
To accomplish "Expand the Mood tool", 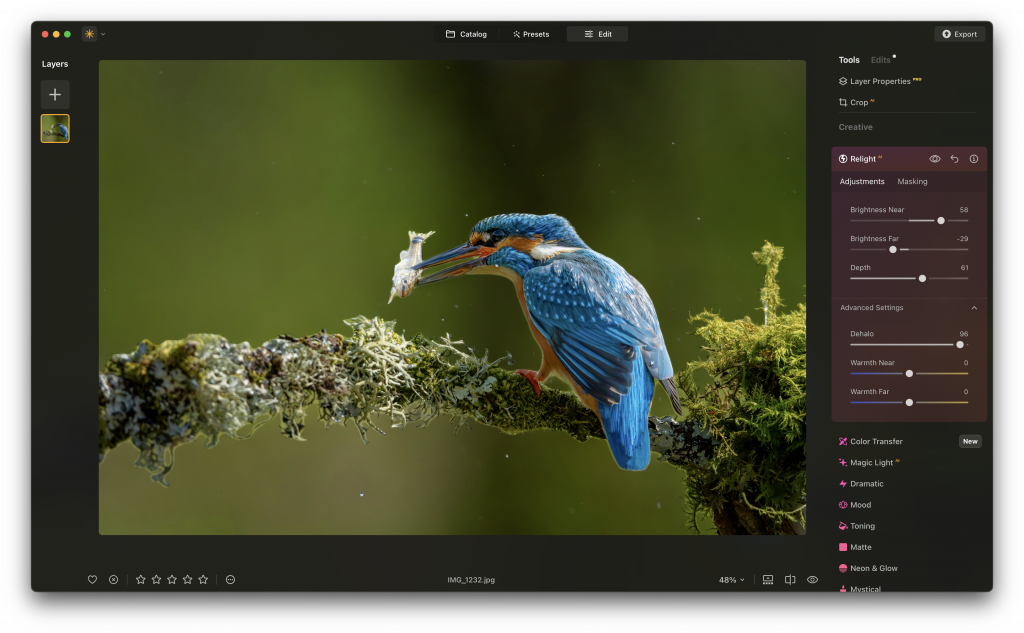I will (x=860, y=505).
